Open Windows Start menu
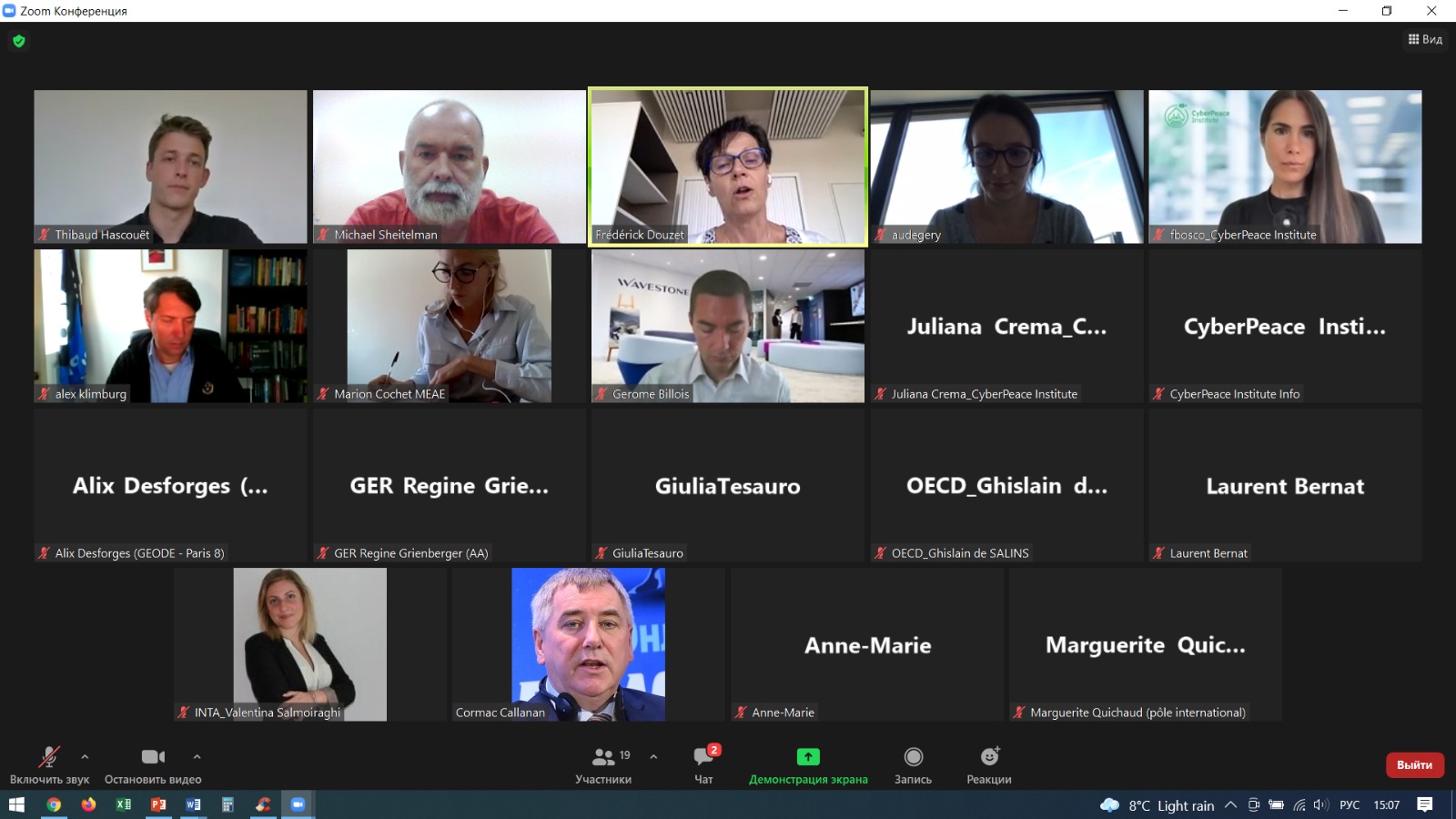1456x819 pixels. pos(16,804)
